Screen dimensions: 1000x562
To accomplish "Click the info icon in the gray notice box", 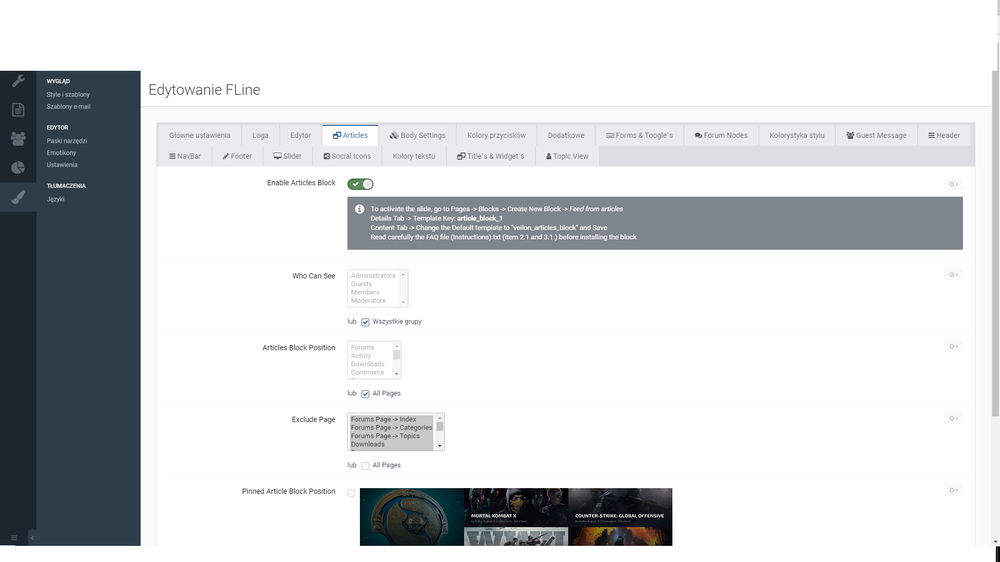I will click(359, 209).
